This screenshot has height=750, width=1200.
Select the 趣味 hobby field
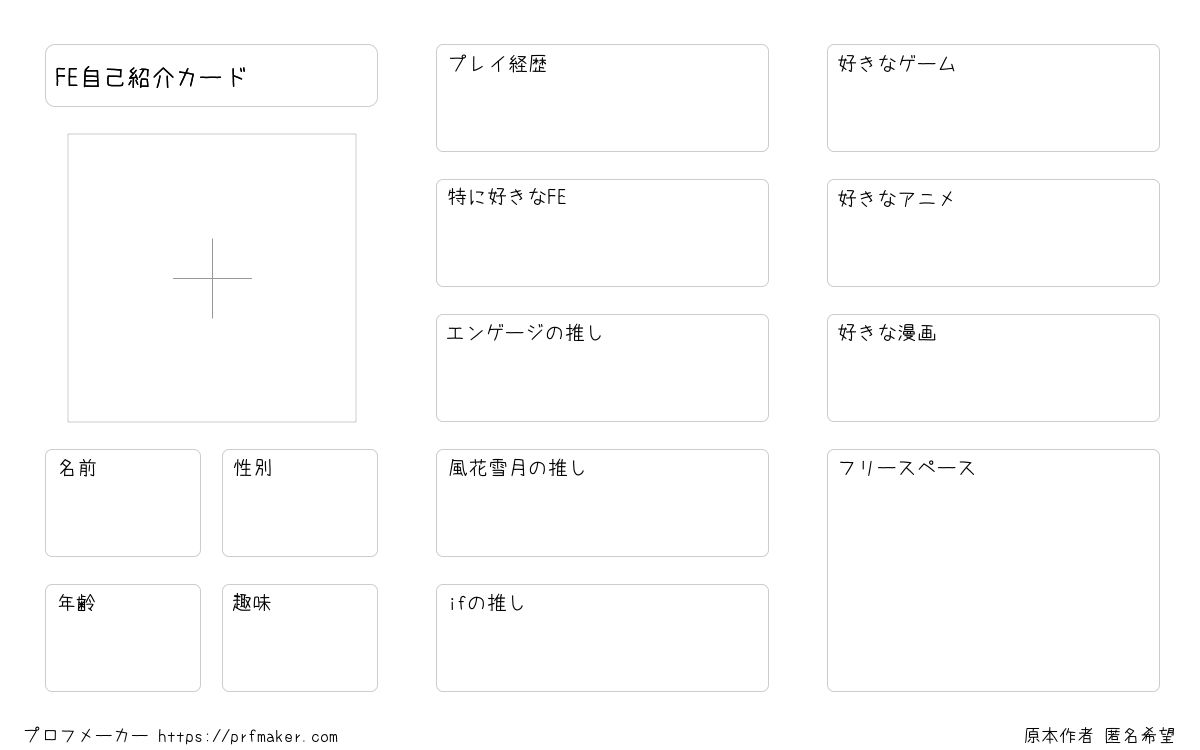[x=300, y=638]
